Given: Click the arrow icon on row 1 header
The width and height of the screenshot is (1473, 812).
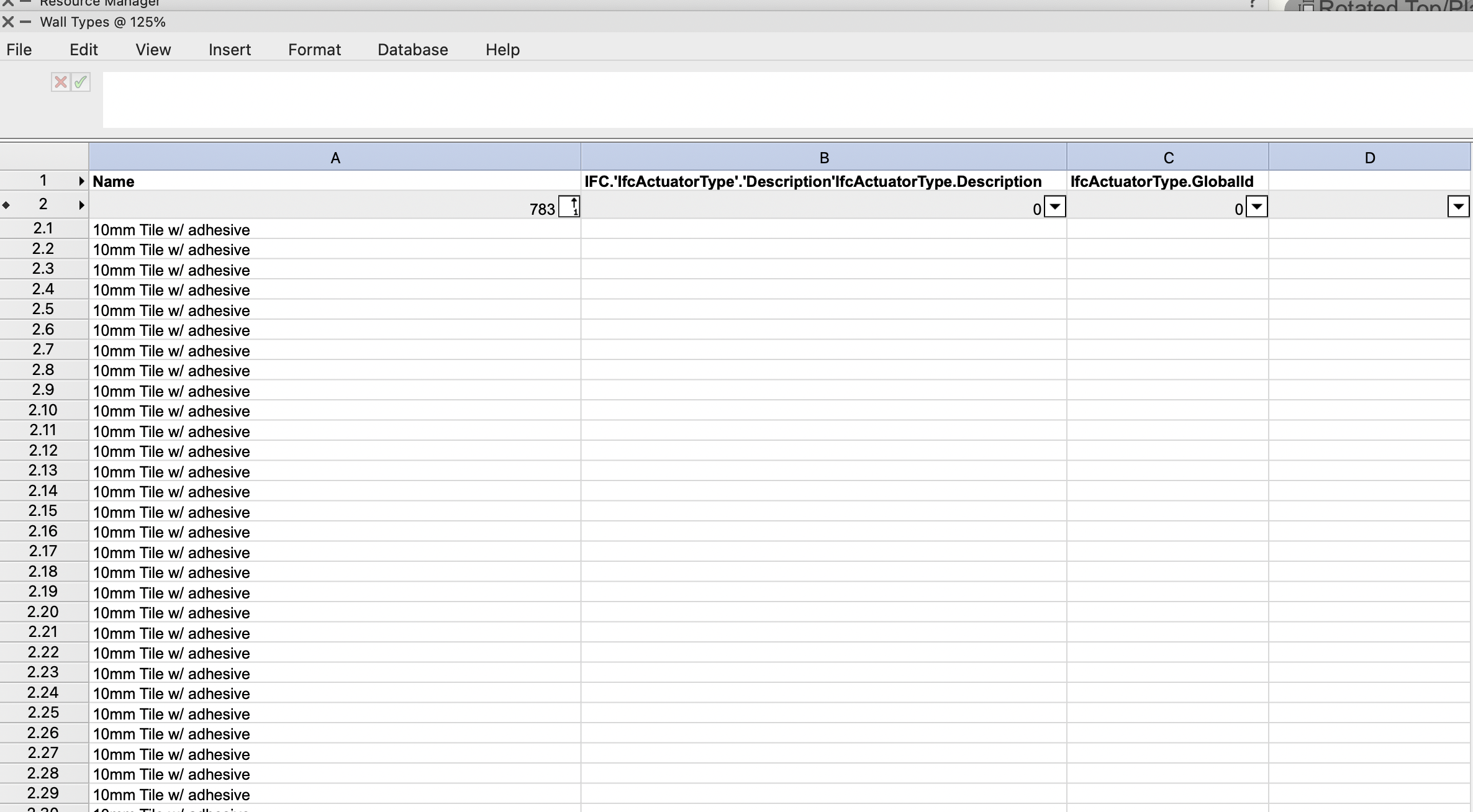Looking at the screenshot, I should 81,181.
